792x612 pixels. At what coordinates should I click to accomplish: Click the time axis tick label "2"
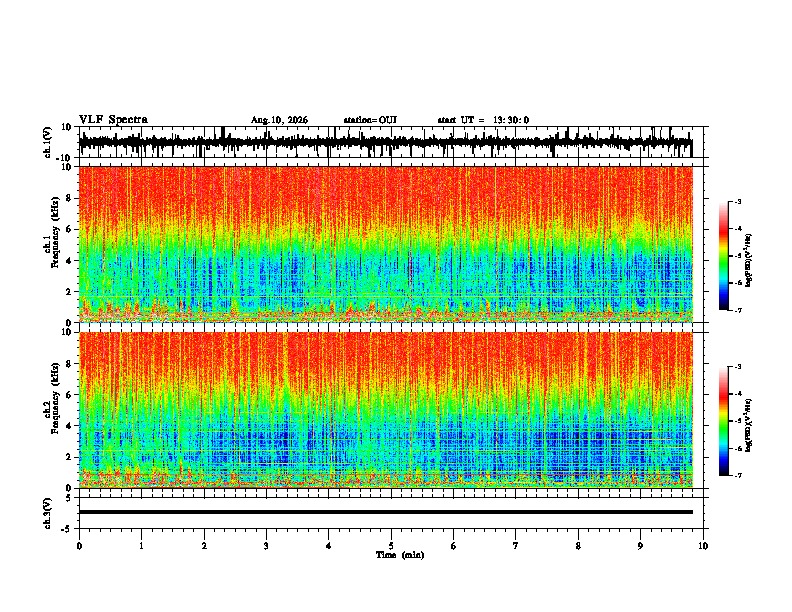[x=204, y=546]
